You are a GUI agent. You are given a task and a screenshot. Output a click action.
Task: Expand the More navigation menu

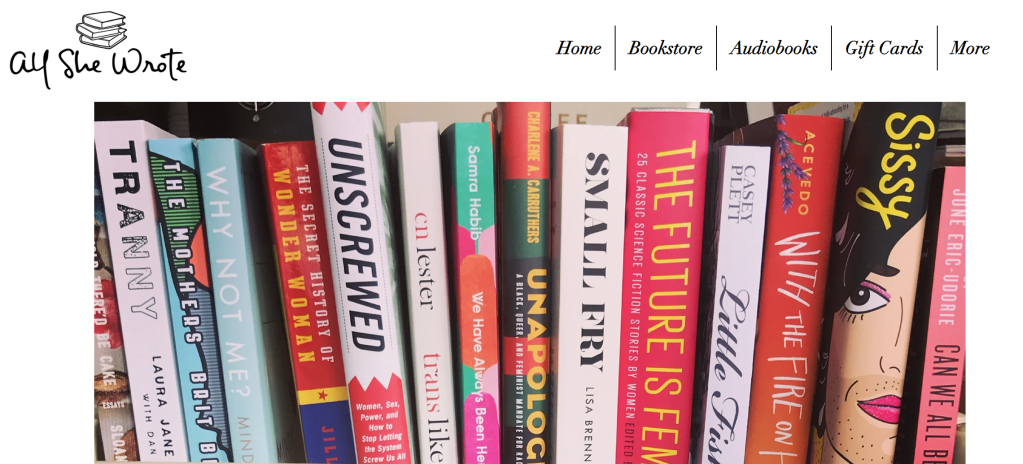[970, 48]
